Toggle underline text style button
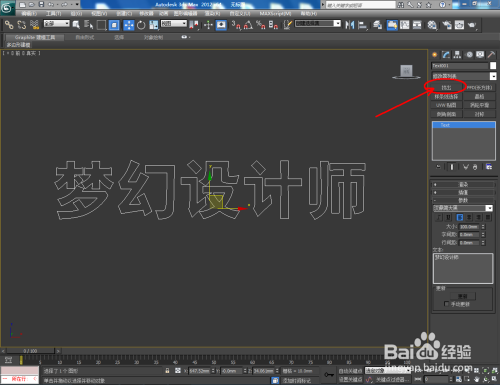Image resolution: width=500 pixels, height=385 pixels. [x=448, y=217]
